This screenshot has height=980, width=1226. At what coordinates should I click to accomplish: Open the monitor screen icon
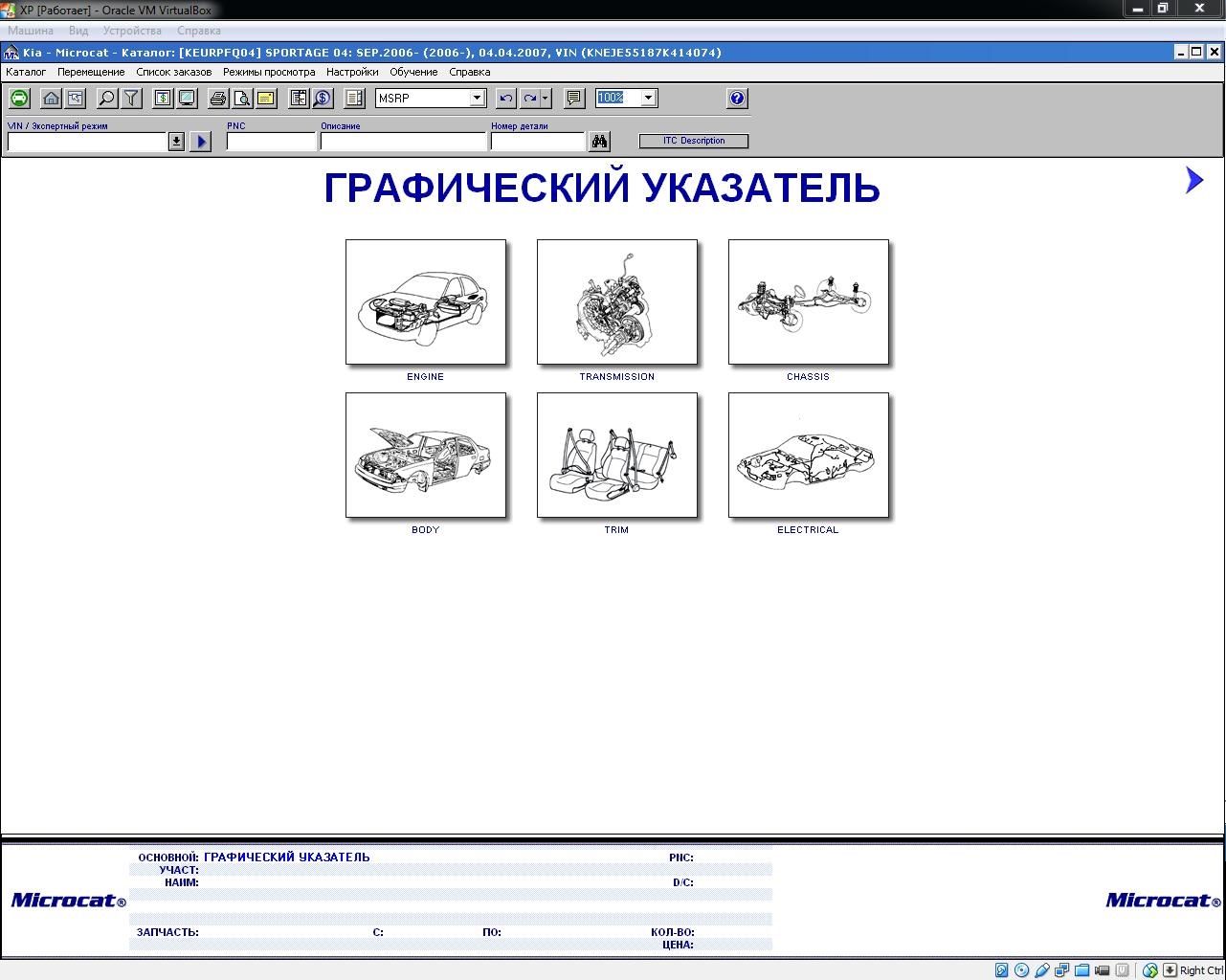[187, 98]
